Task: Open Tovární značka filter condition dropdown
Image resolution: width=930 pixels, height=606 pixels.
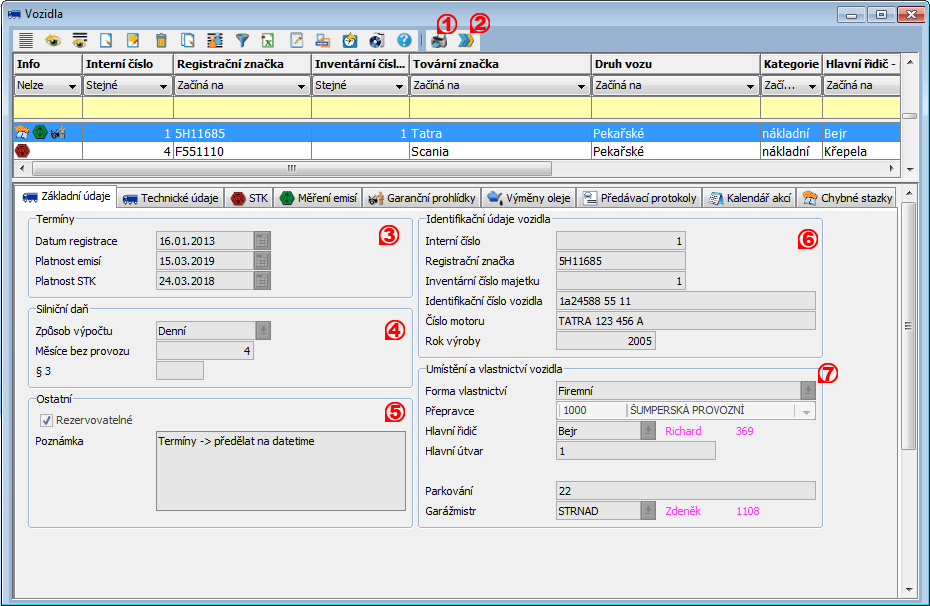Action: (582, 86)
